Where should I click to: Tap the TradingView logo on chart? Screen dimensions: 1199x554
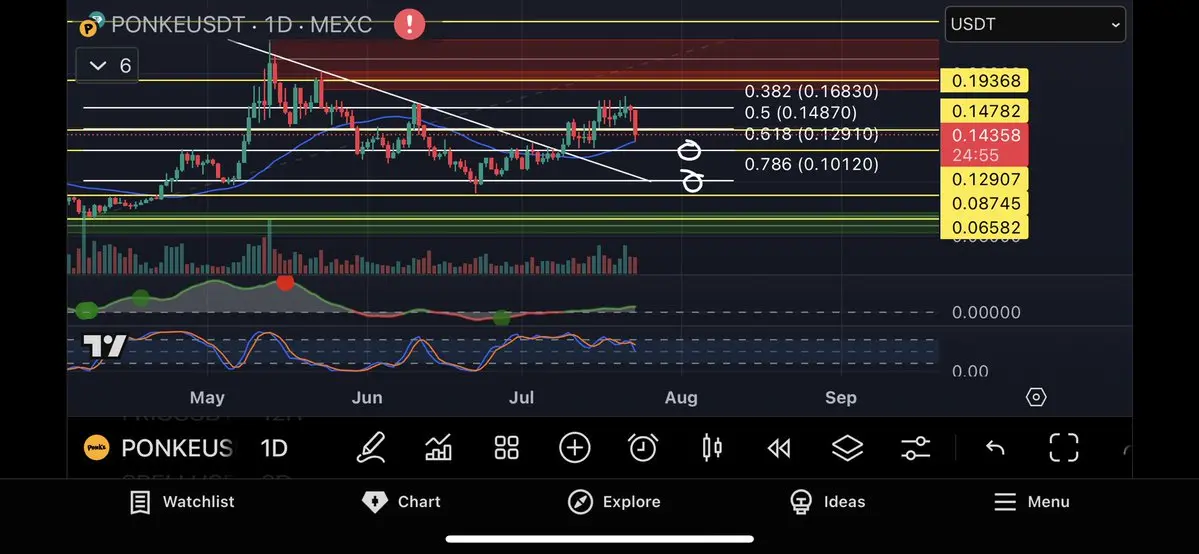tap(104, 347)
